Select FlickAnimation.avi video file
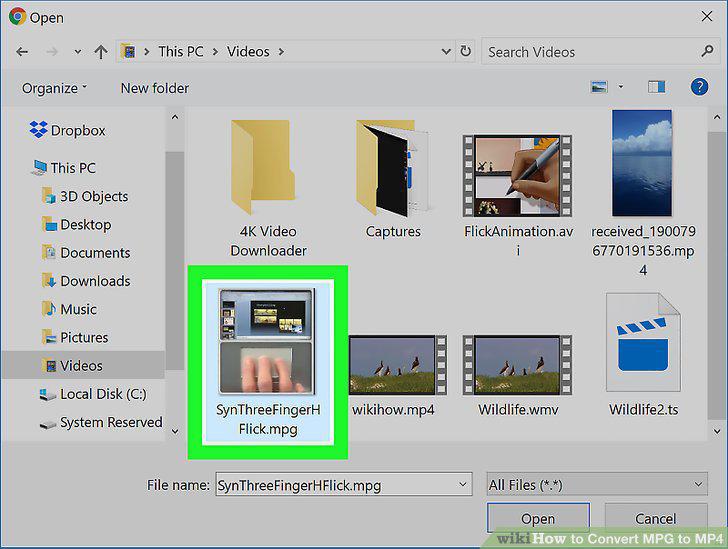The image size is (728, 549). (518, 195)
